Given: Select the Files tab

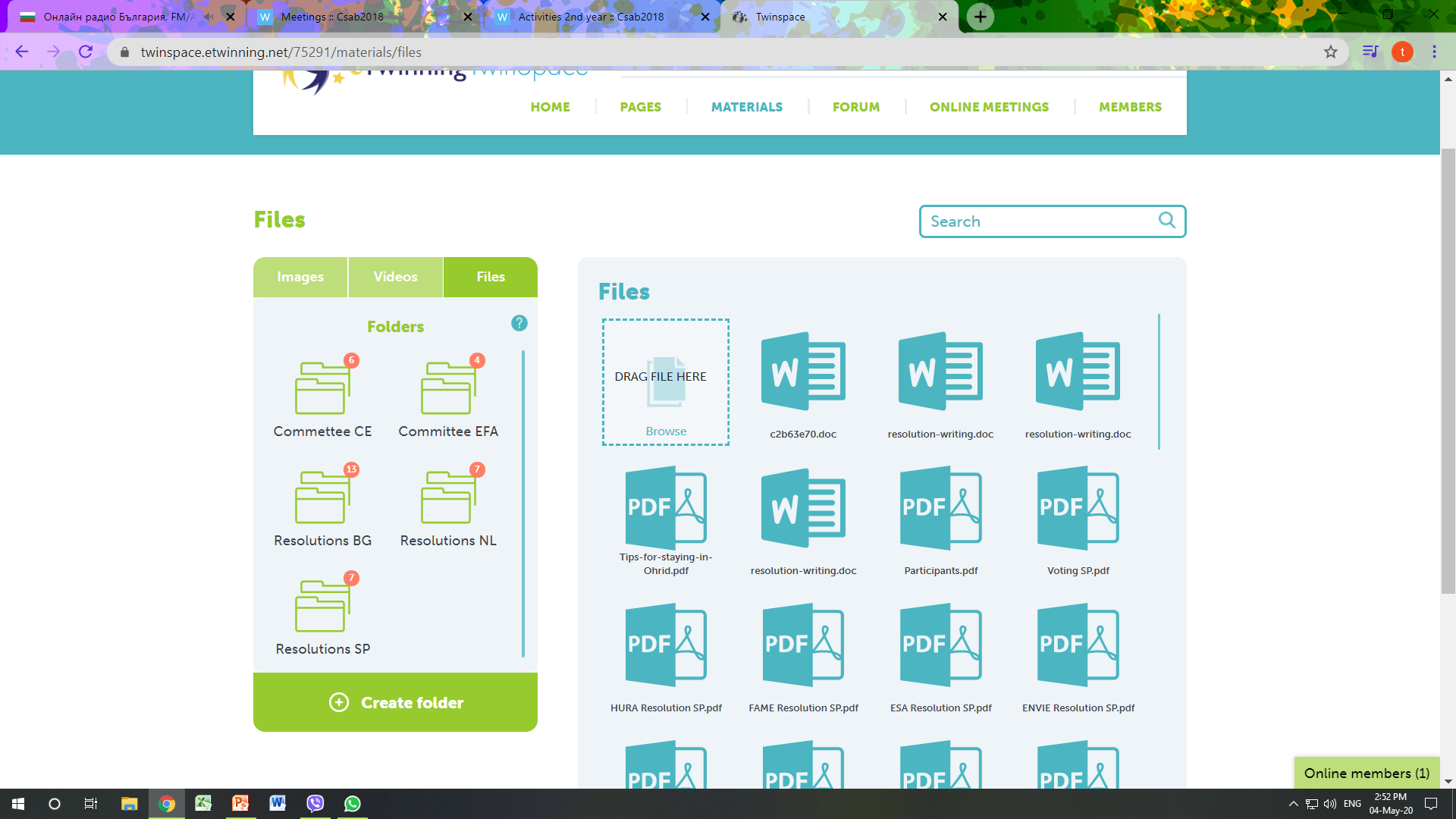Looking at the screenshot, I should point(491,277).
